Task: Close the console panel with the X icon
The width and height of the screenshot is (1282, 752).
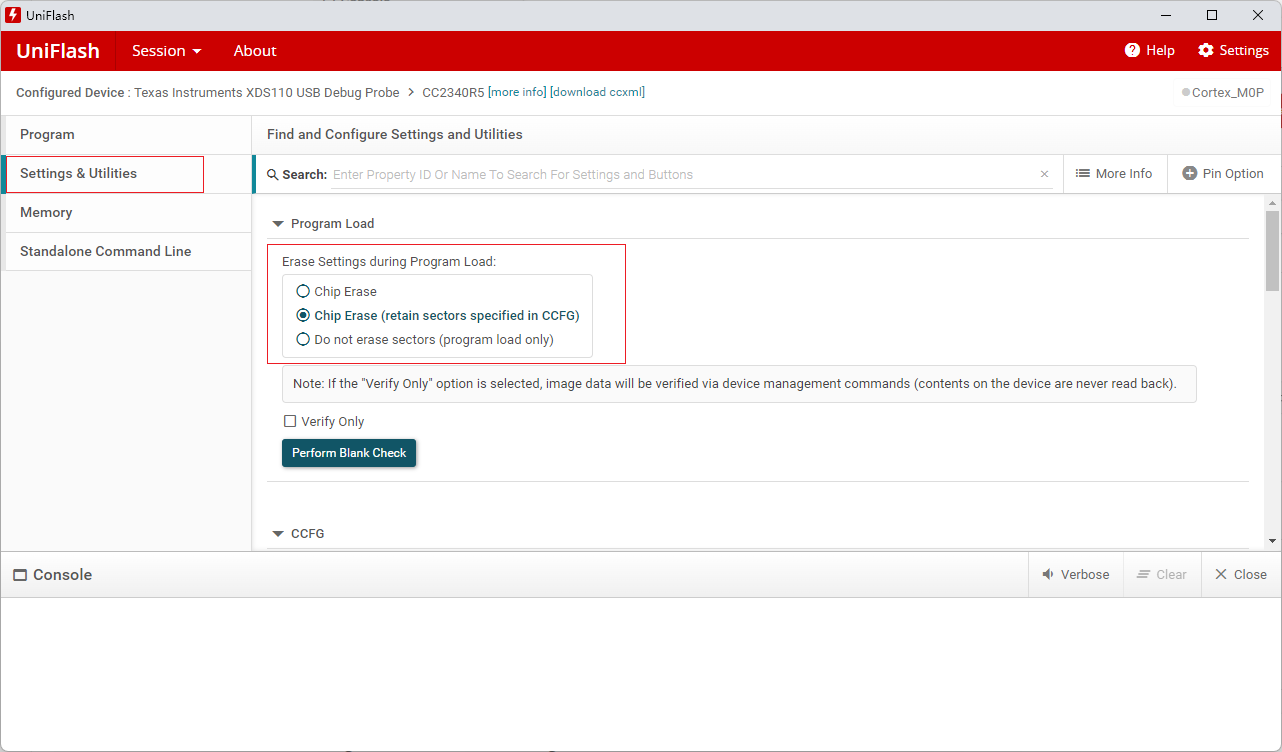Action: 1221,574
